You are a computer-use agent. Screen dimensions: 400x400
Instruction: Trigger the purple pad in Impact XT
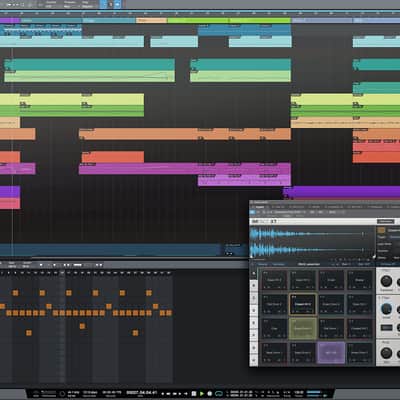pyautogui.click(x=331, y=353)
